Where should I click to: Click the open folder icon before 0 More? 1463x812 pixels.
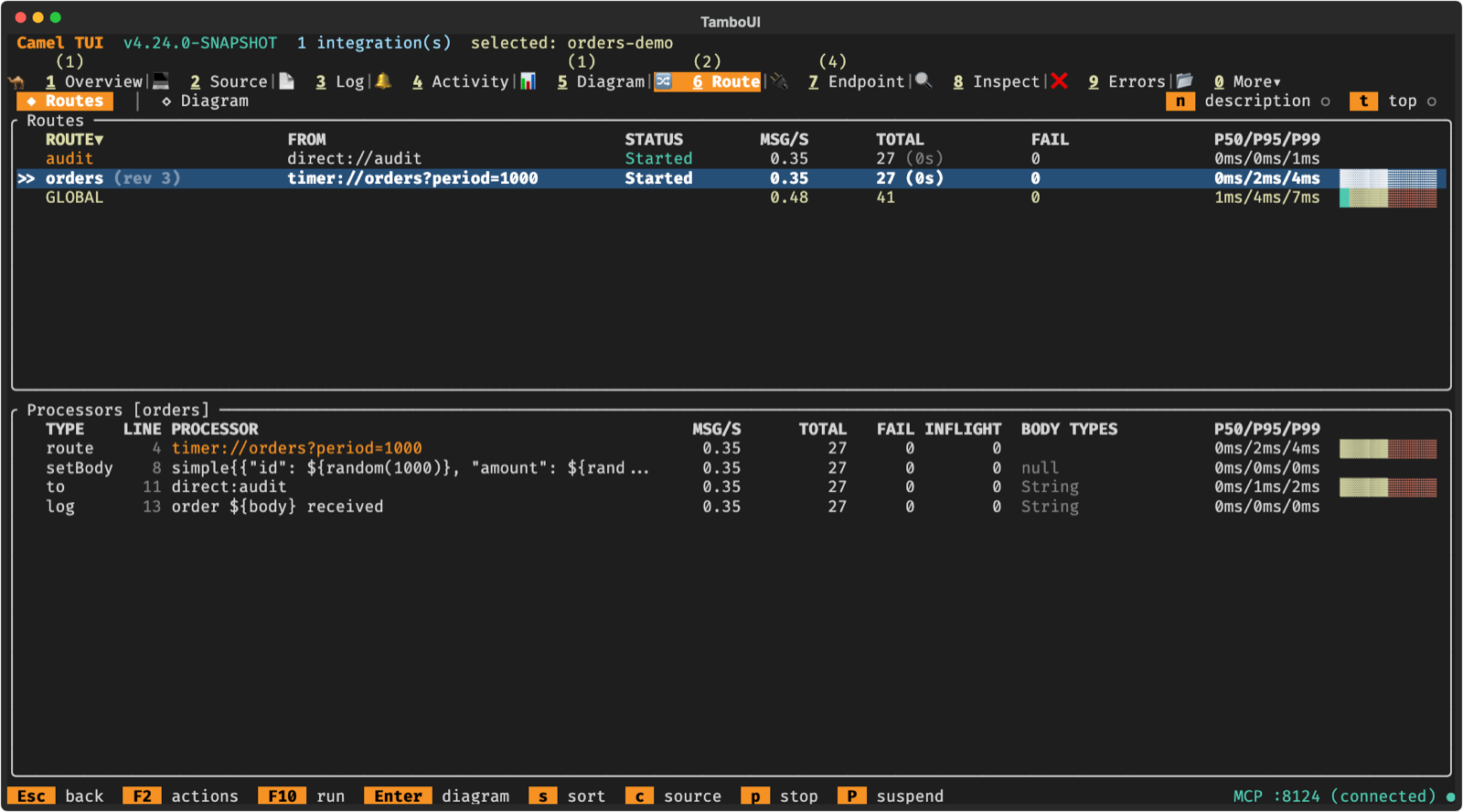pyautogui.click(x=1185, y=81)
